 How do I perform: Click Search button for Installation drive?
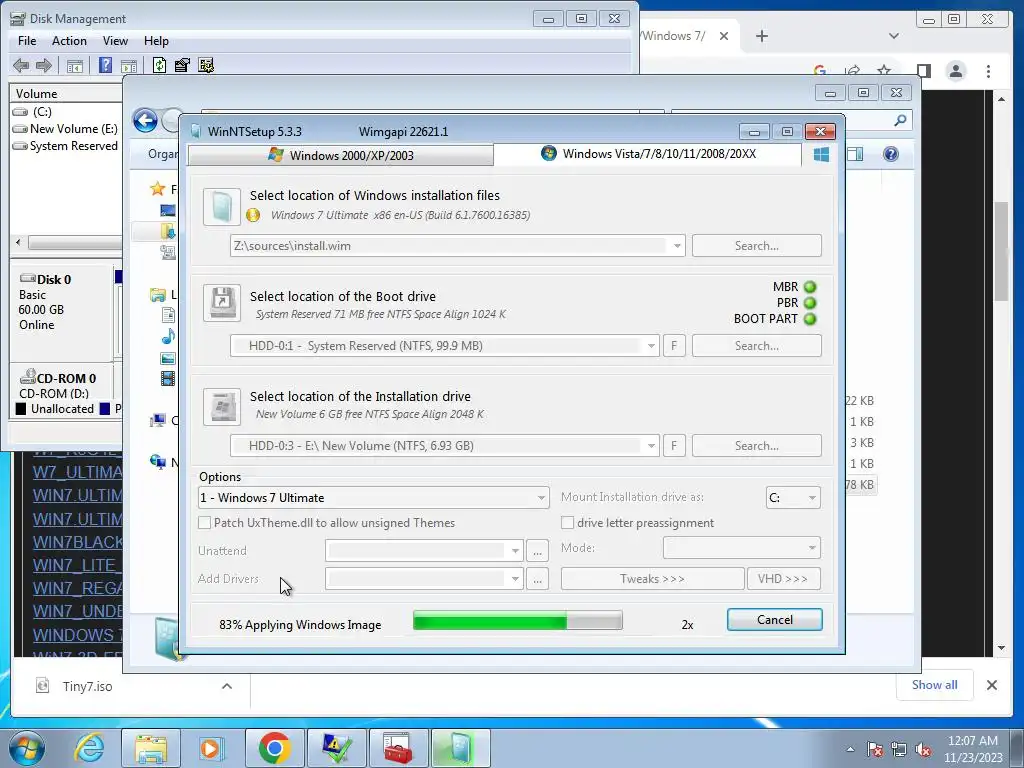pos(756,446)
